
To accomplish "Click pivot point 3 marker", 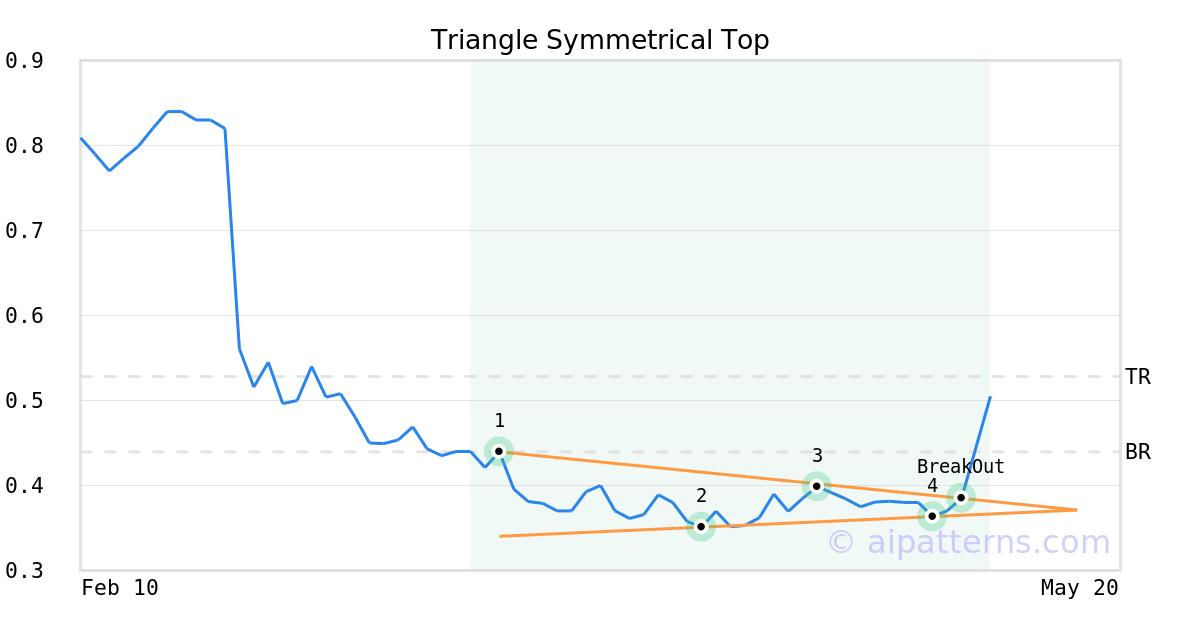I will 817,486.
